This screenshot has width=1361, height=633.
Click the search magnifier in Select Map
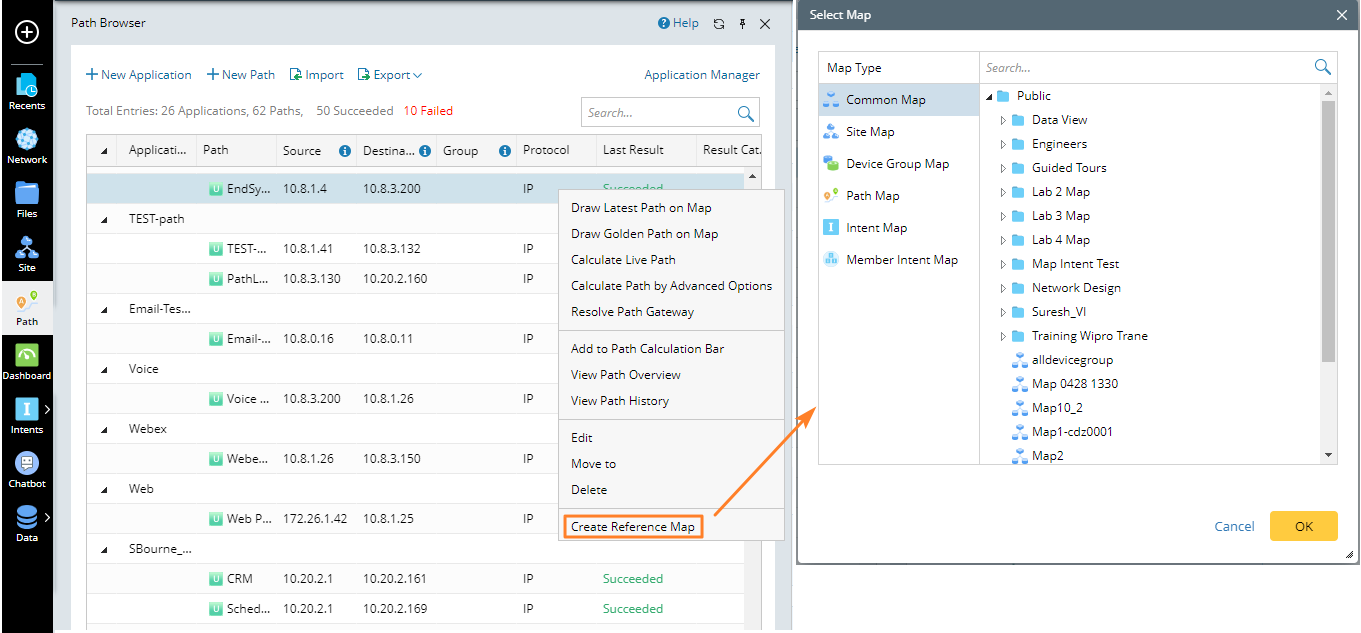(x=1322, y=67)
